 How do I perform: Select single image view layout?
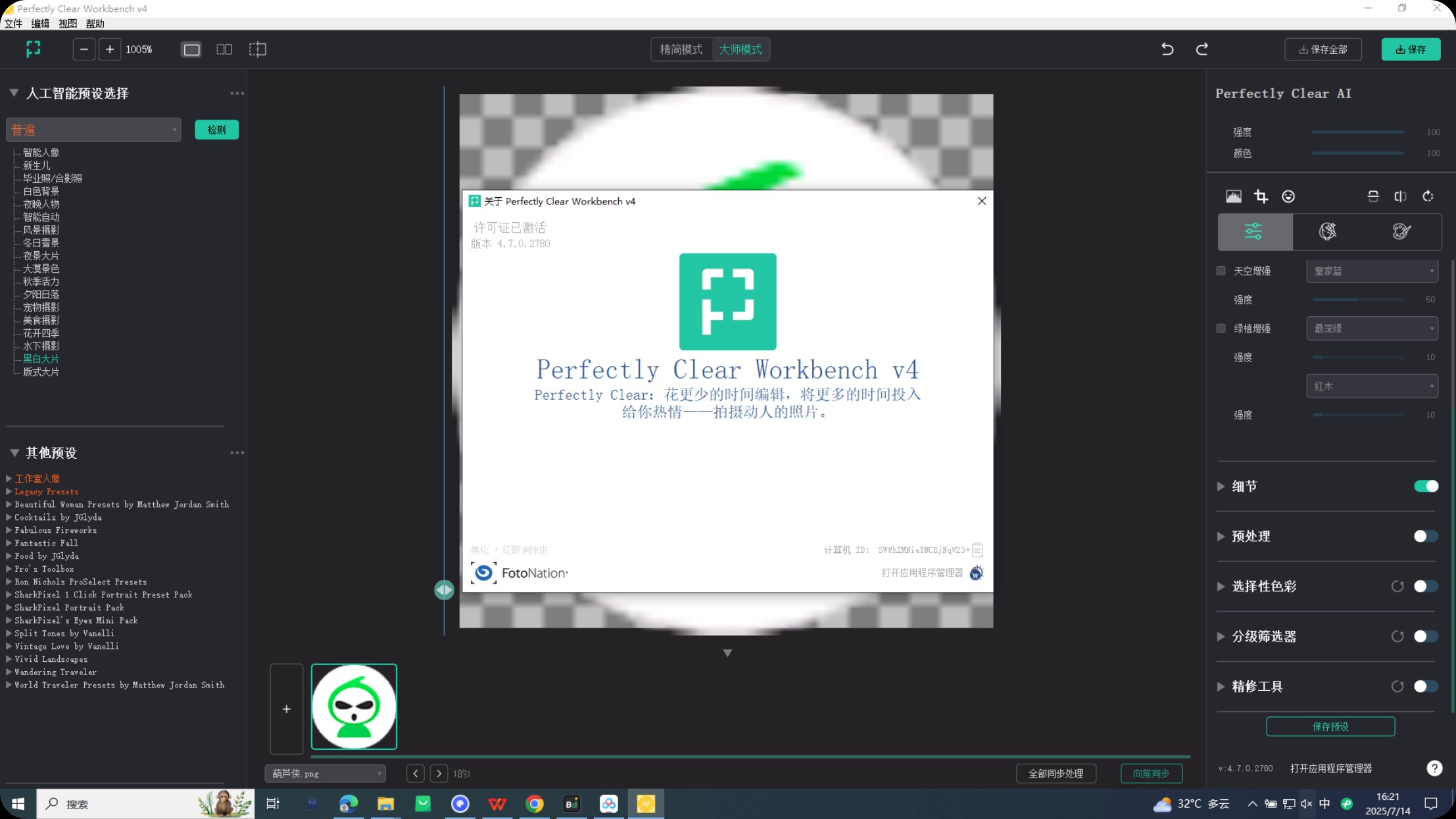coord(191,49)
